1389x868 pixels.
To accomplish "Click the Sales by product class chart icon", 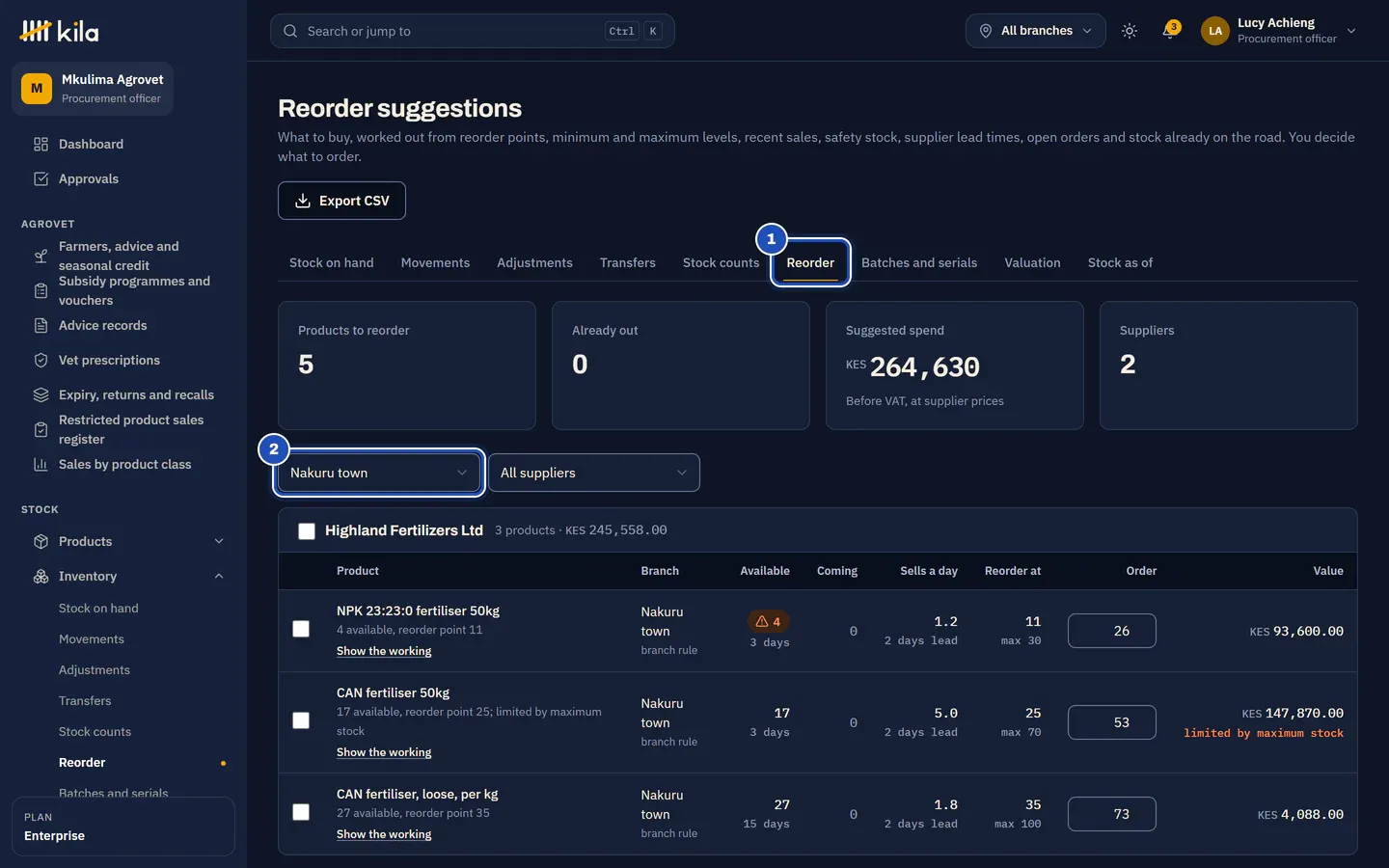I will (41, 465).
